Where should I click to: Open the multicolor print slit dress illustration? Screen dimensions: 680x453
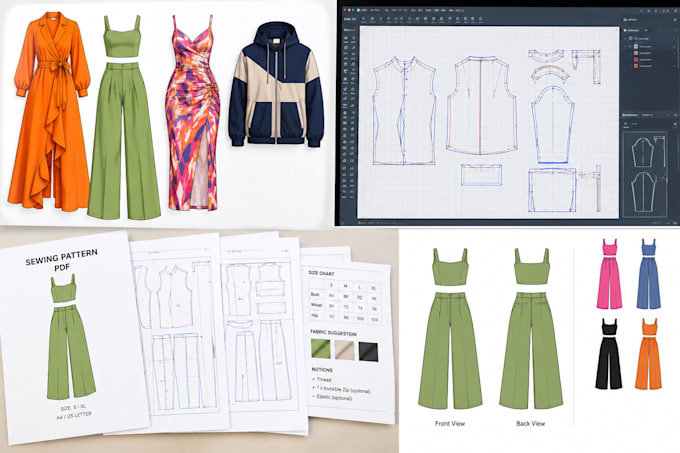coord(192,113)
